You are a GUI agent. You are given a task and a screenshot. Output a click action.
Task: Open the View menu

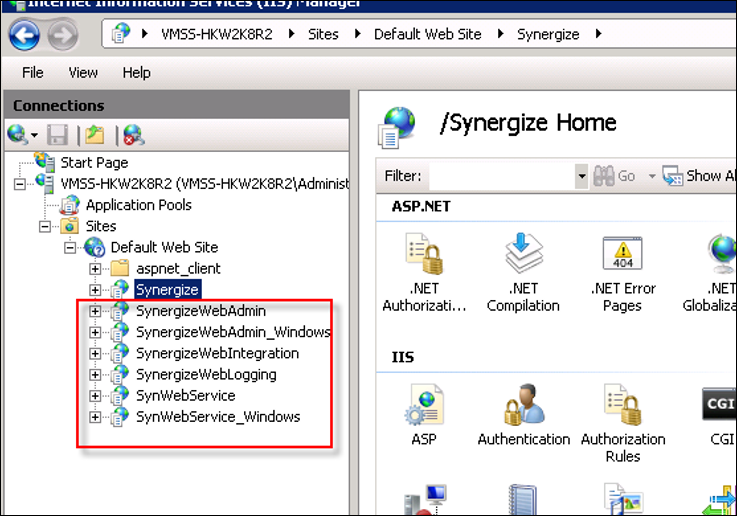83,73
